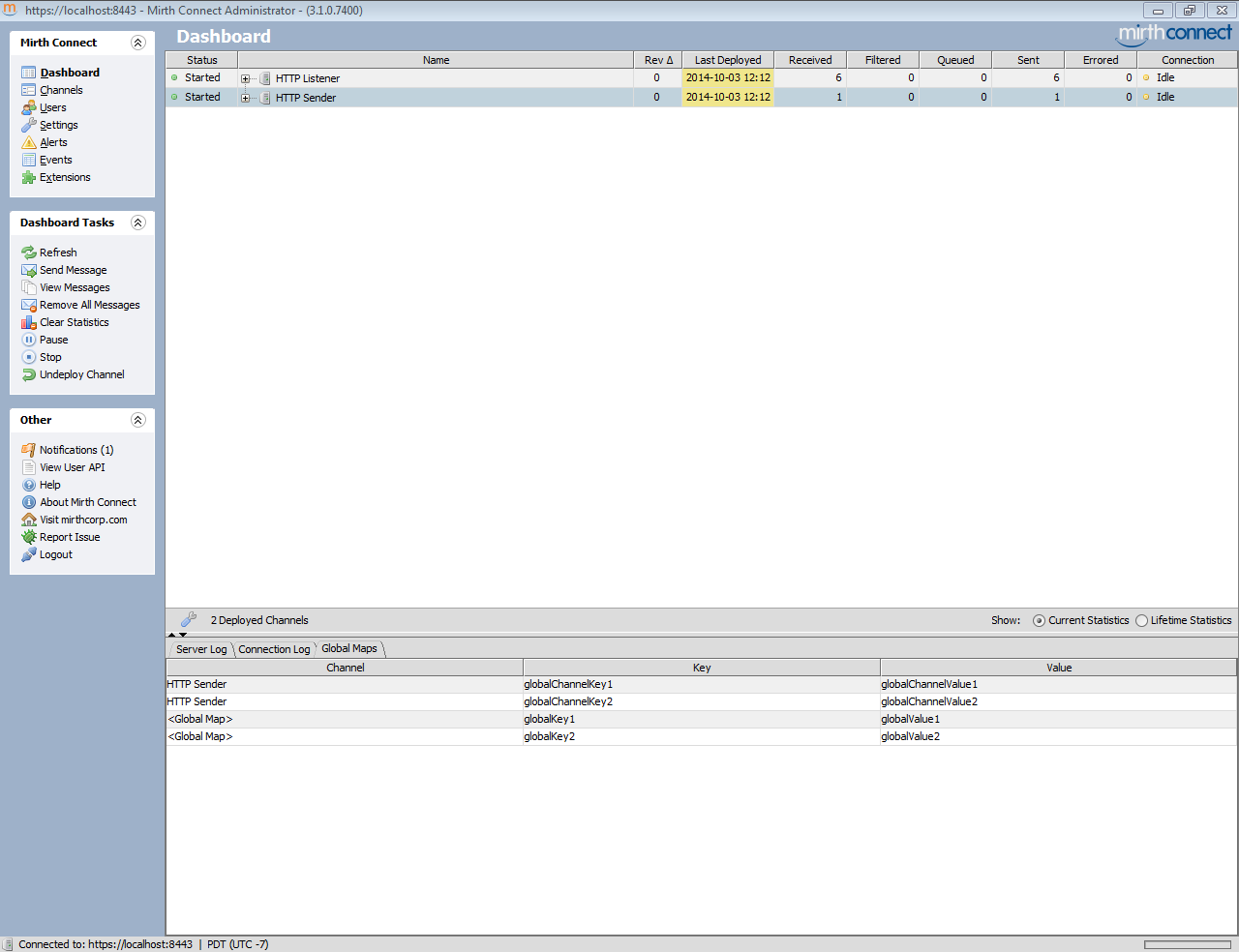Expand the HTTP Sender channel row

[x=246, y=98]
